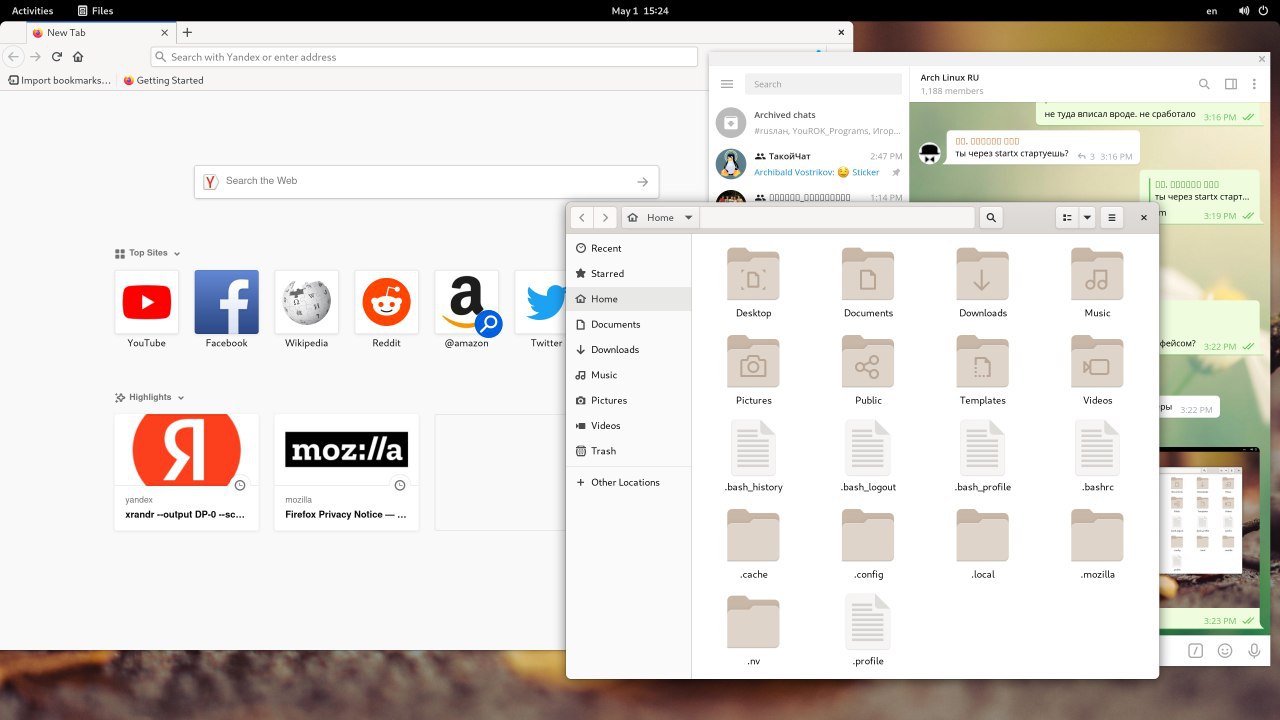This screenshot has width=1280, height=720.
Task: Open the Reddit top site tile
Action: tap(386, 302)
